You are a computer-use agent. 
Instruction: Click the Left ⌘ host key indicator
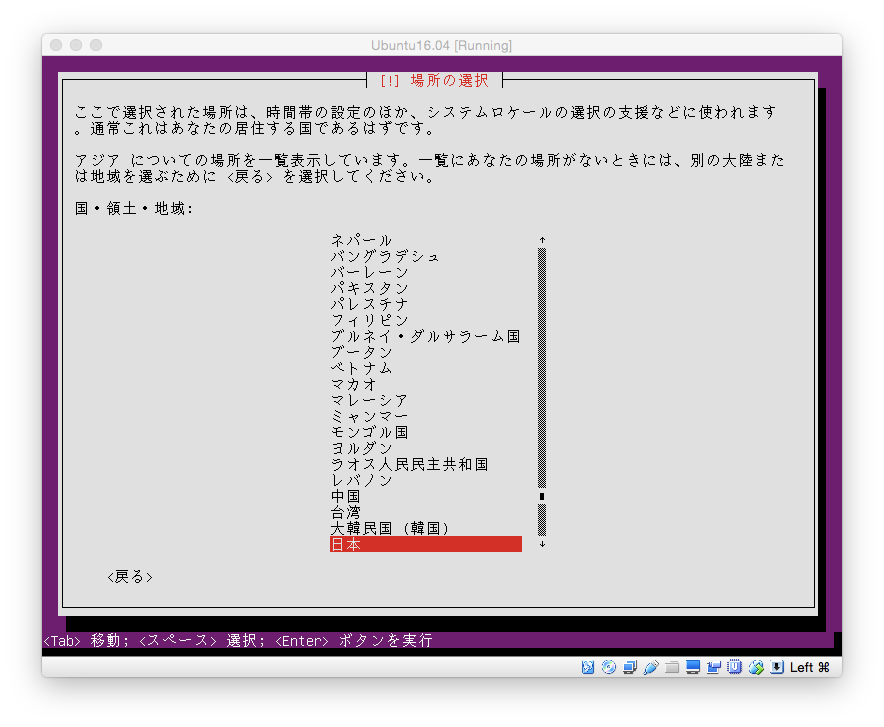click(812, 667)
